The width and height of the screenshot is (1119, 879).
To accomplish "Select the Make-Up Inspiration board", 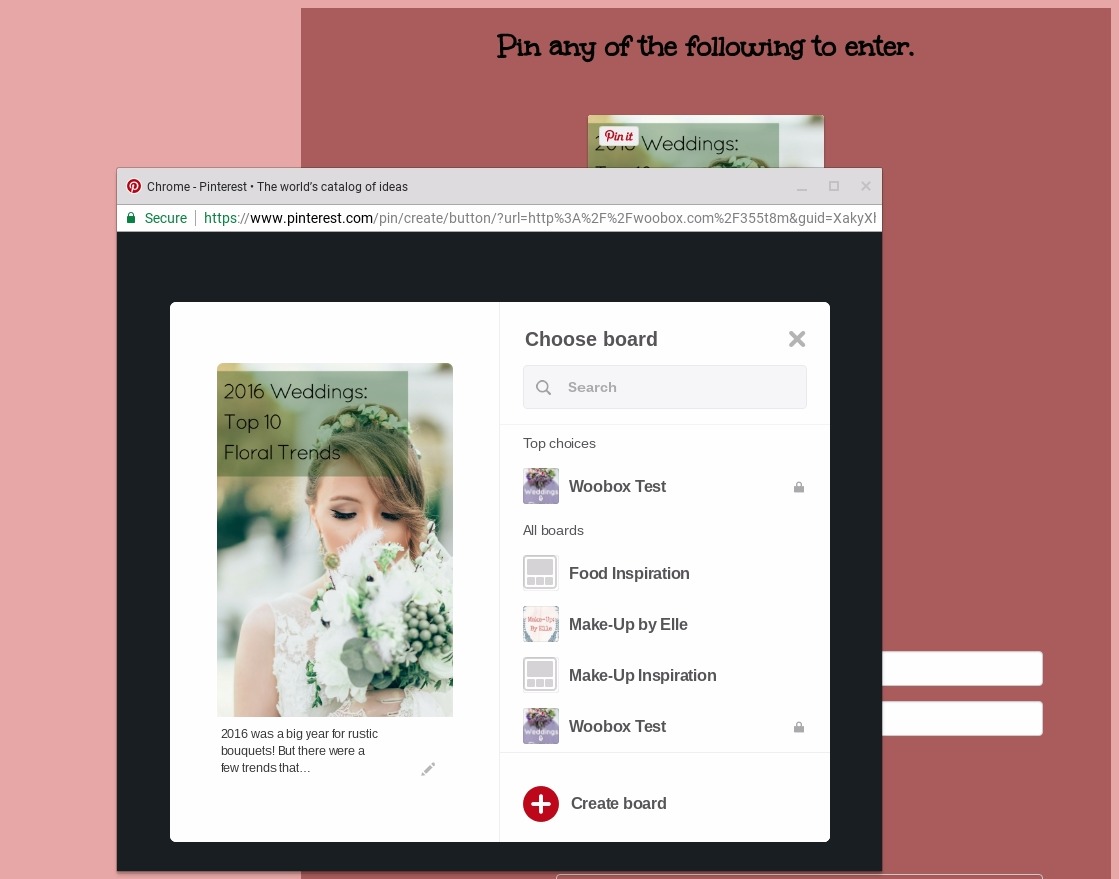I will [x=664, y=676].
